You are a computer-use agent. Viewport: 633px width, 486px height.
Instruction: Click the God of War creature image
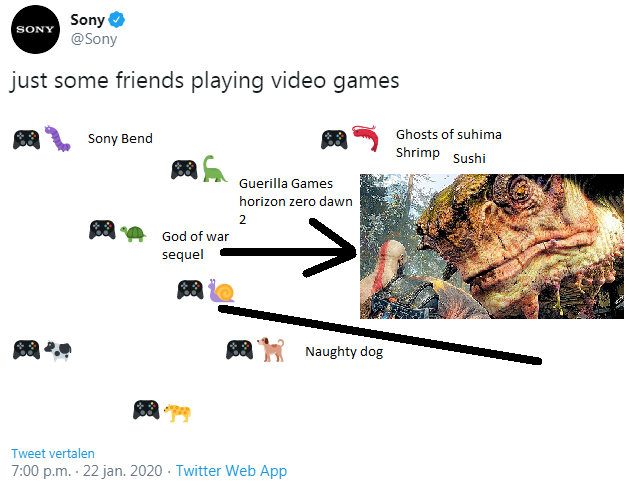pos(492,246)
